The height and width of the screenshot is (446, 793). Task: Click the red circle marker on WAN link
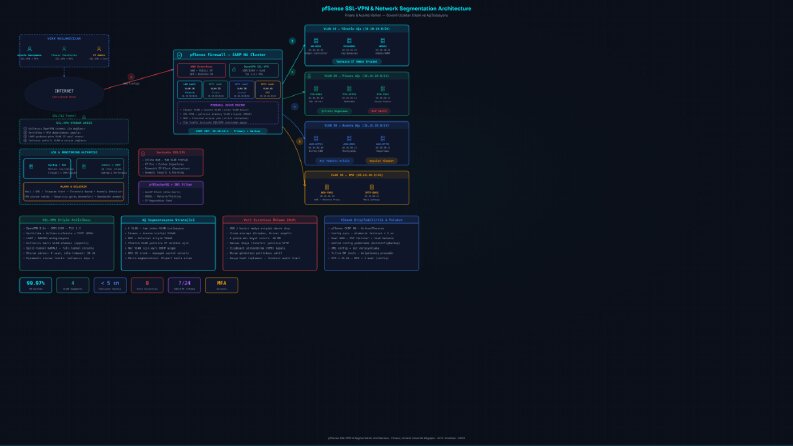click(x=131, y=77)
